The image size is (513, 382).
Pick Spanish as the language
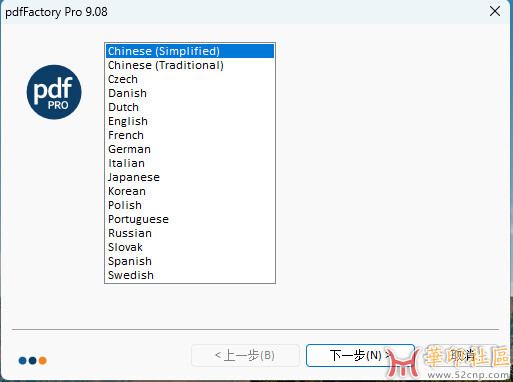coord(190,261)
